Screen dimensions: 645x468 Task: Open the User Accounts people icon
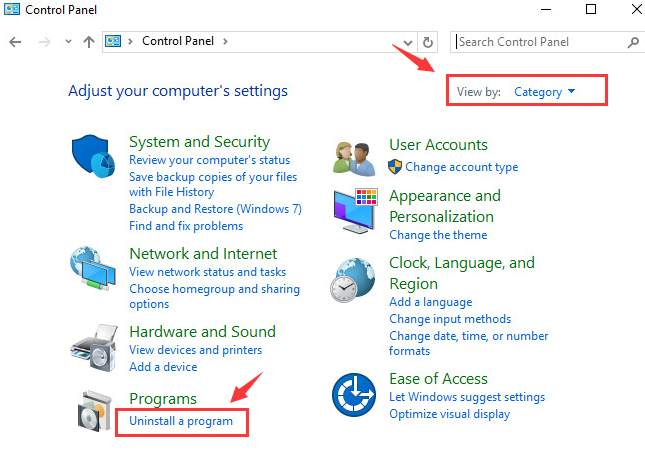coord(354,159)
